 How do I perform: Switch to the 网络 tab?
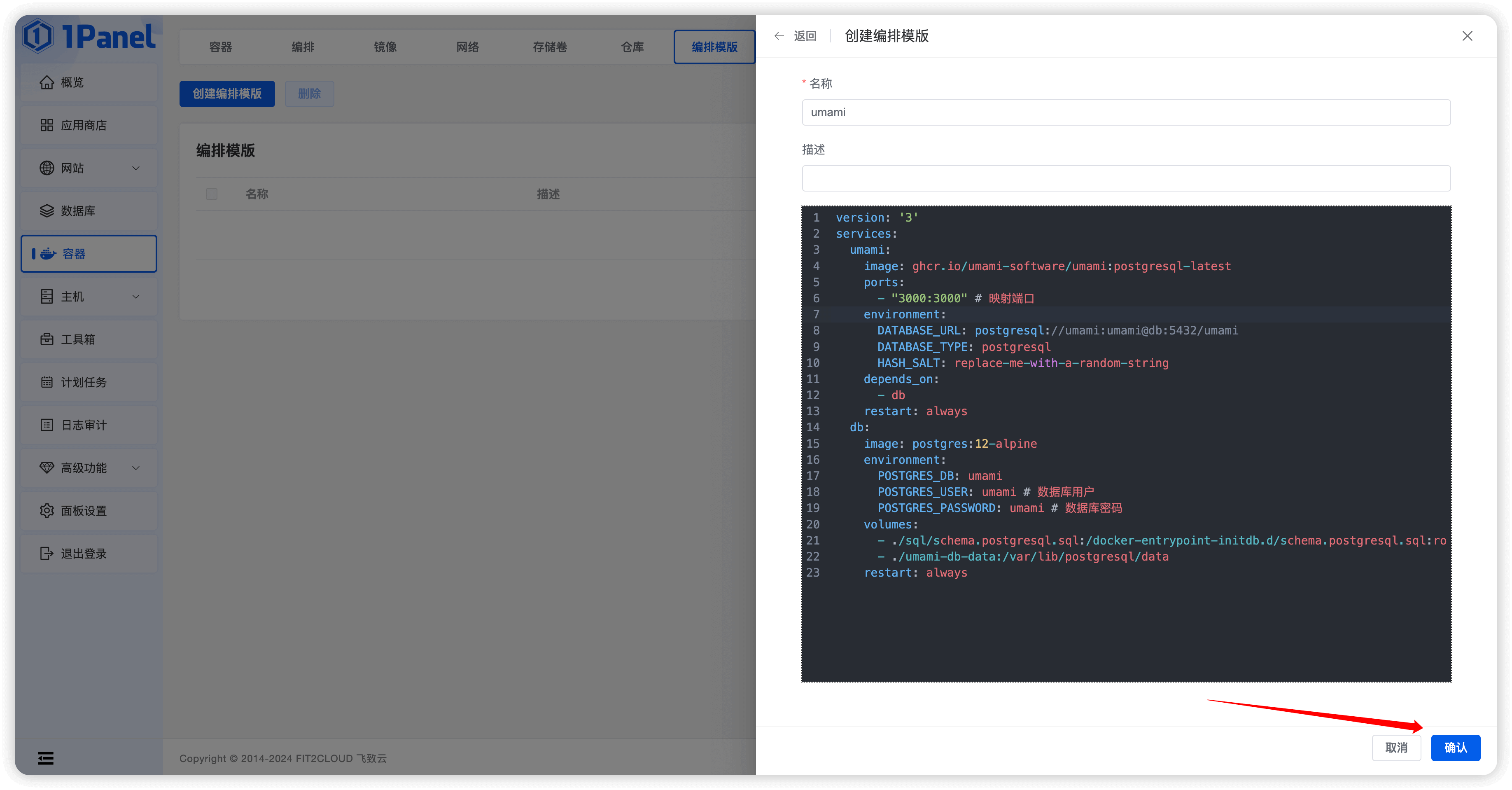tap(468, 47)
